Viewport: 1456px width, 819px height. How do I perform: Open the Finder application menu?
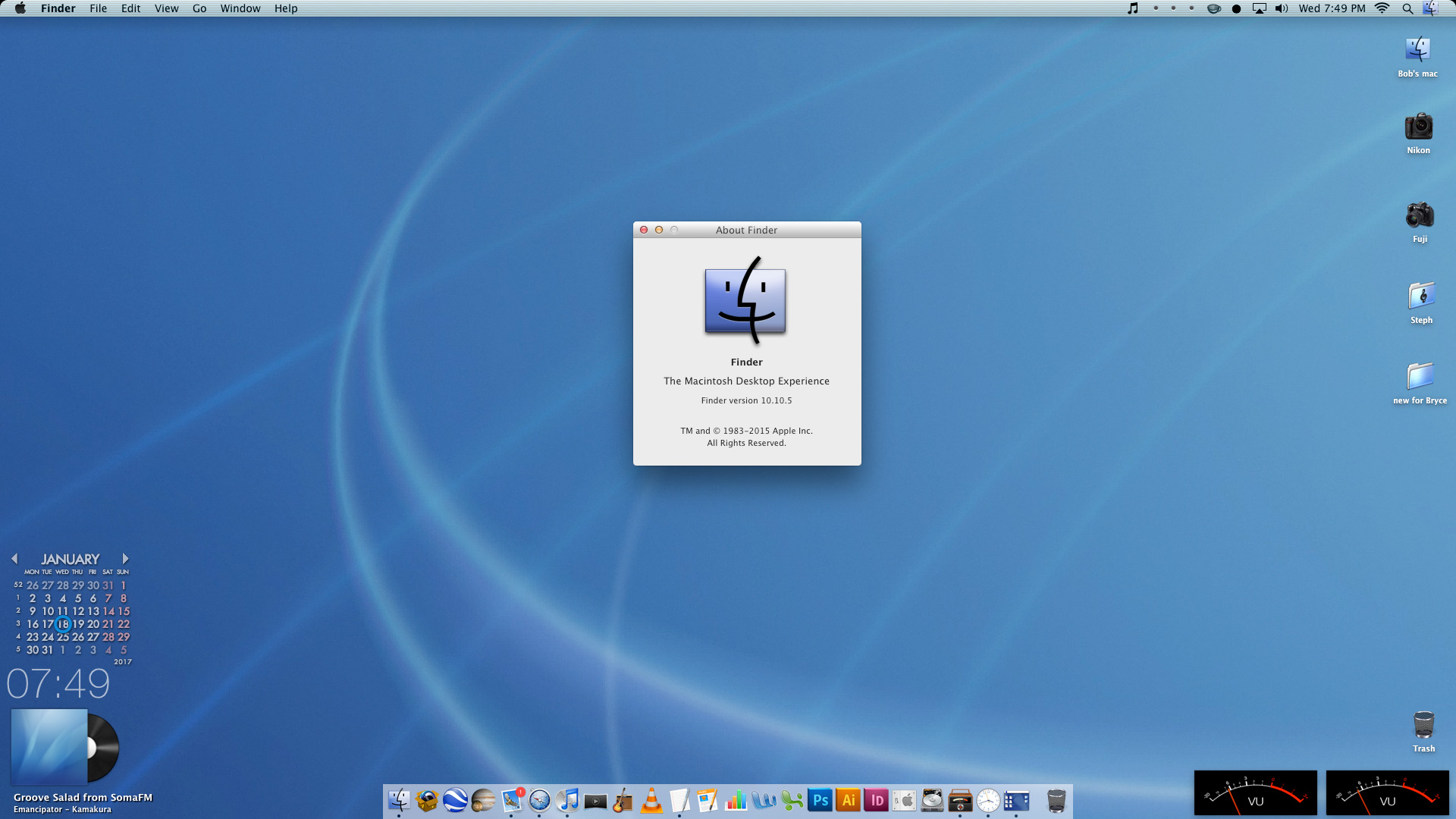pyautogui.click(x=58, y=8)
